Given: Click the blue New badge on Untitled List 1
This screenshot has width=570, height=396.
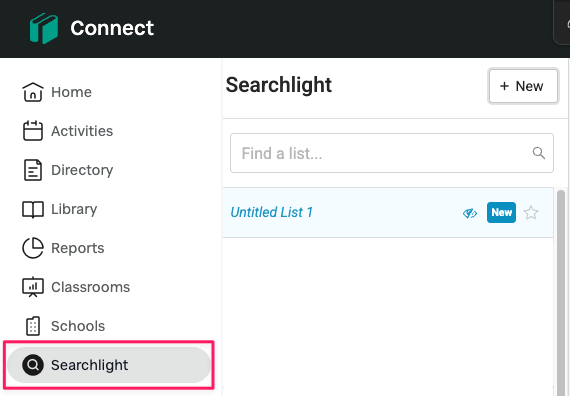Looking at the screenshot, I should [x=501, y=212].
